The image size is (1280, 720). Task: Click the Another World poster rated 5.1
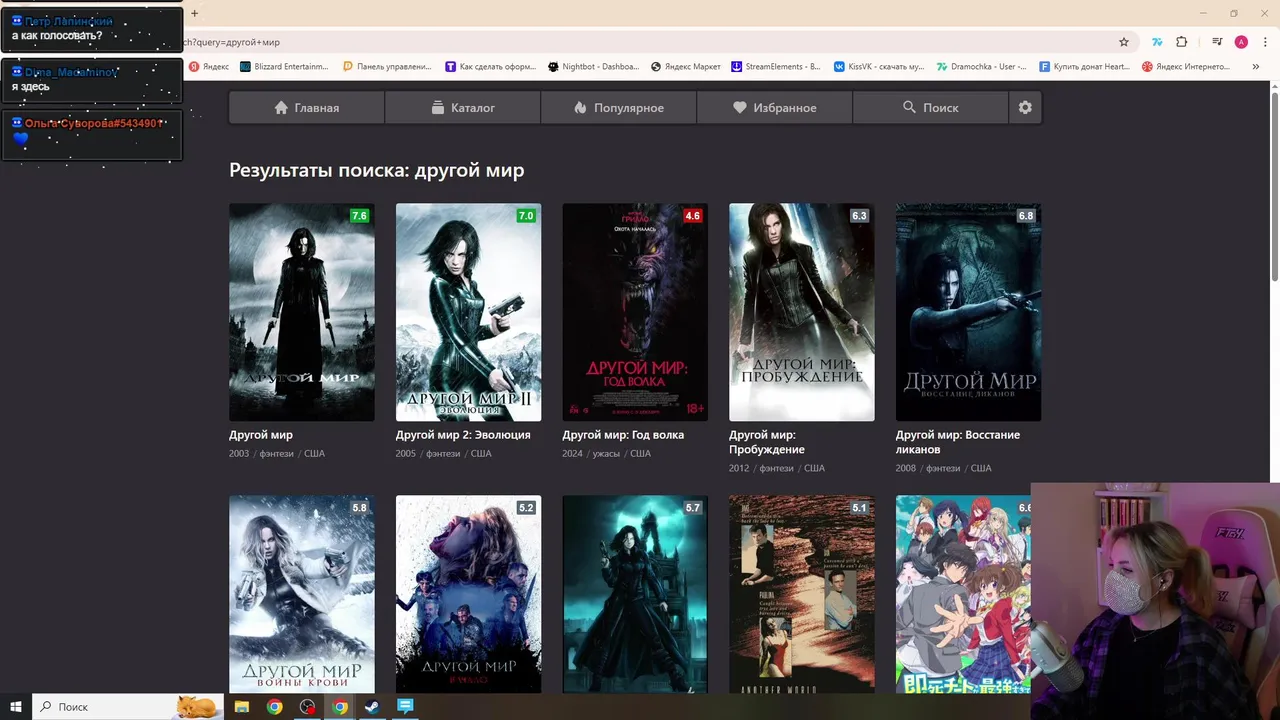coord(802,594)
